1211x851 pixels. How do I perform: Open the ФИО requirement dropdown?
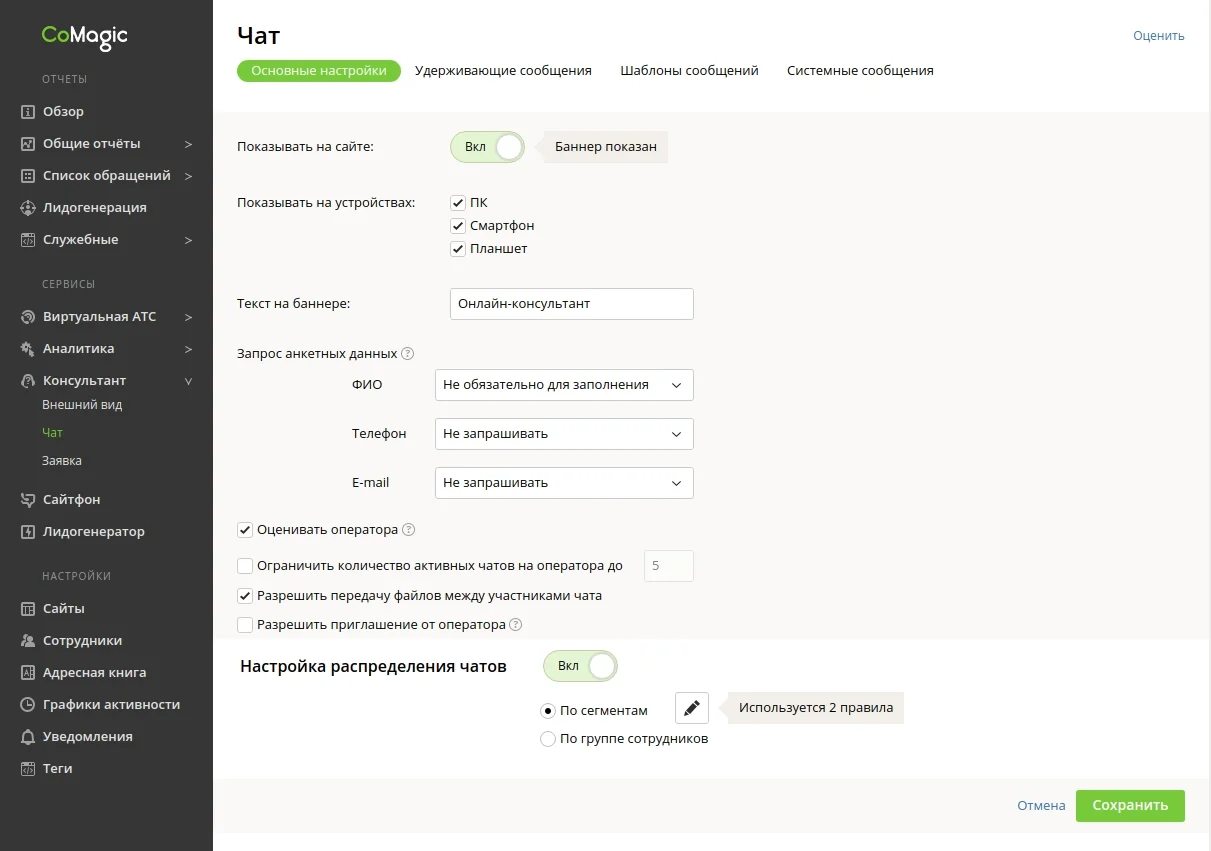click(564, 385)
